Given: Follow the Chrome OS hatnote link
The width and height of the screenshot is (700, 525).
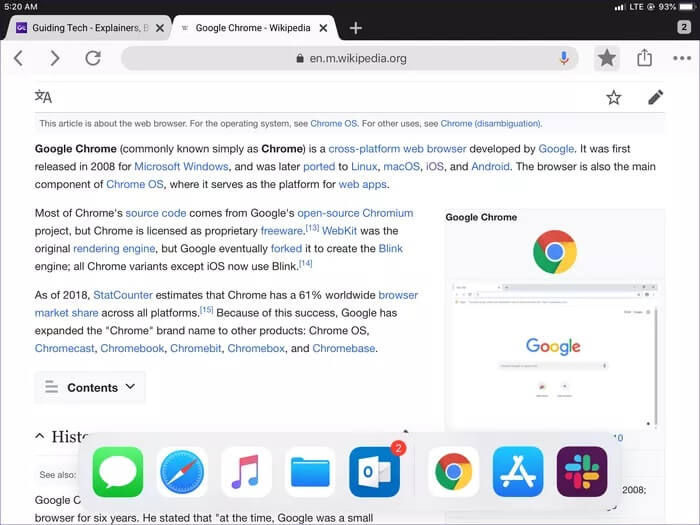Looking at the screenshot, I should [333, 124].
